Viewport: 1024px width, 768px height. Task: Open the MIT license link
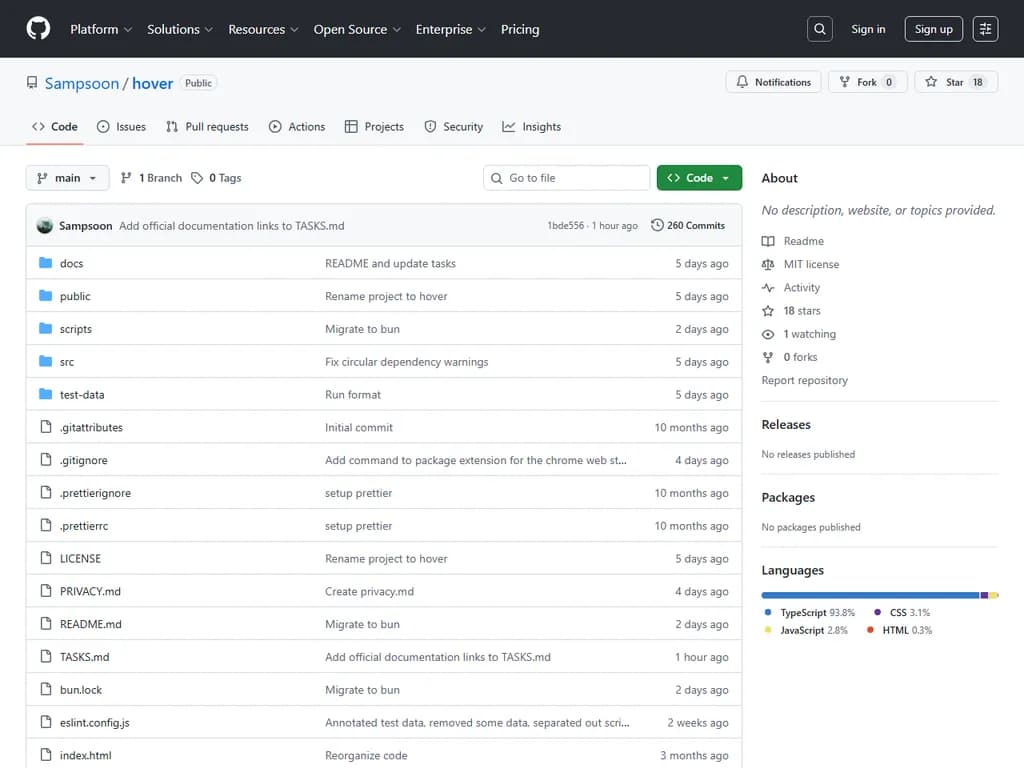point(811,265)
